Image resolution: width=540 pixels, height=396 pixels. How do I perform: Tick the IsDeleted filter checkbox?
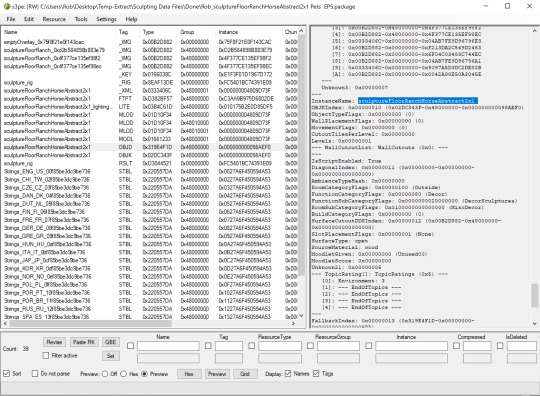click(500, 346)
